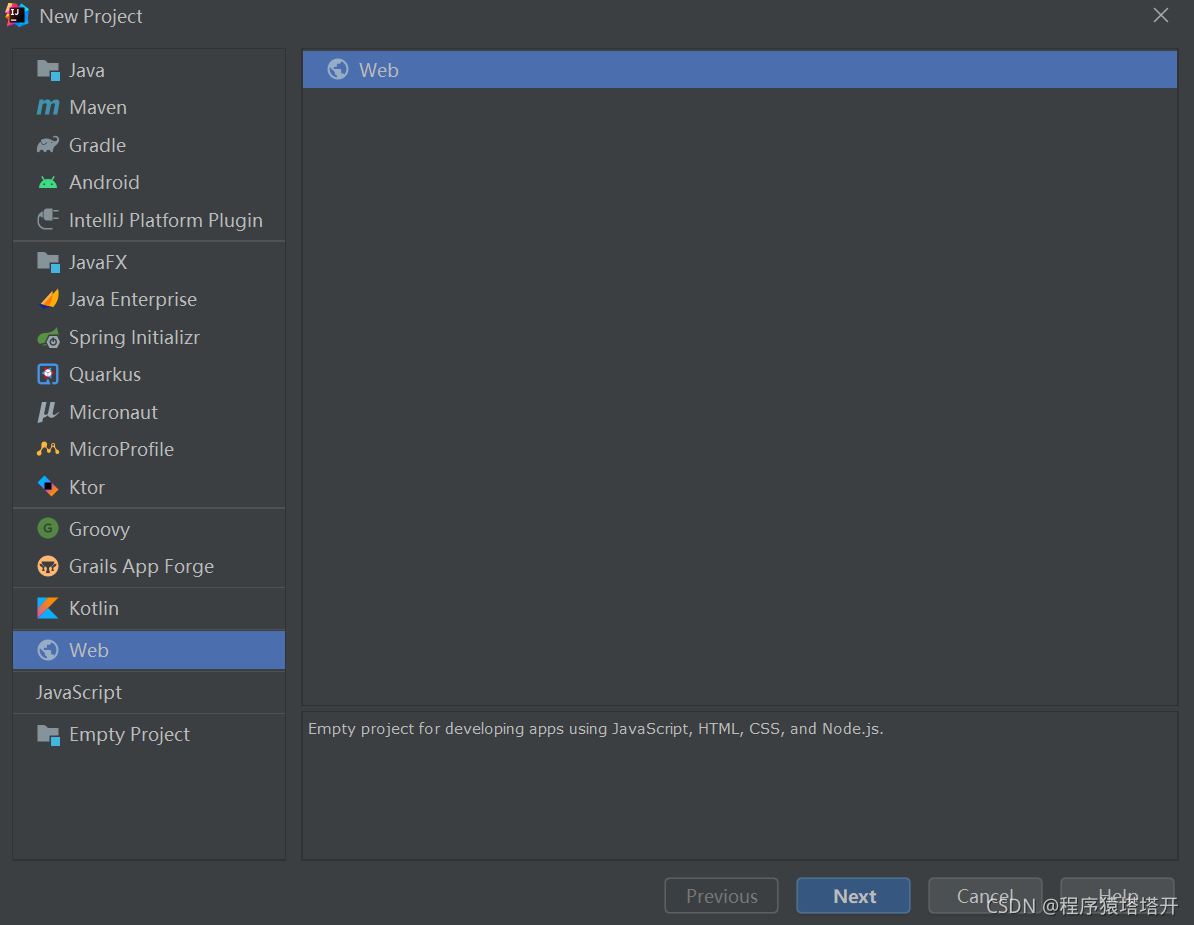Click the Java folder icon
The height and width of the screenshot is (925, 1194).
tap(48, 70)
